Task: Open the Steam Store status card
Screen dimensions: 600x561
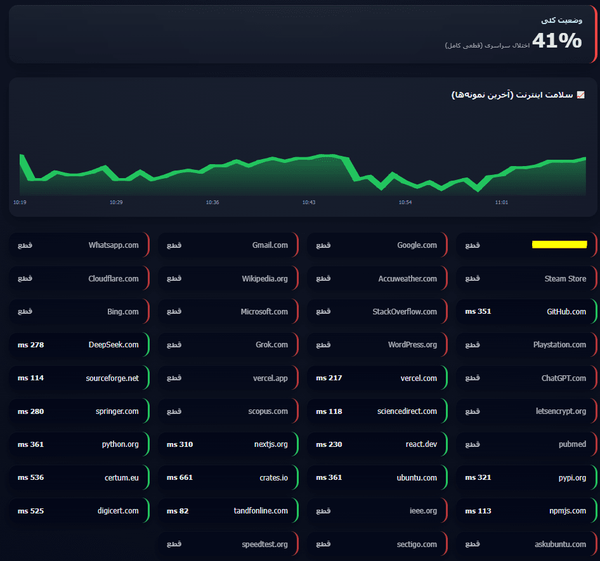Action: tap(527, 279)
